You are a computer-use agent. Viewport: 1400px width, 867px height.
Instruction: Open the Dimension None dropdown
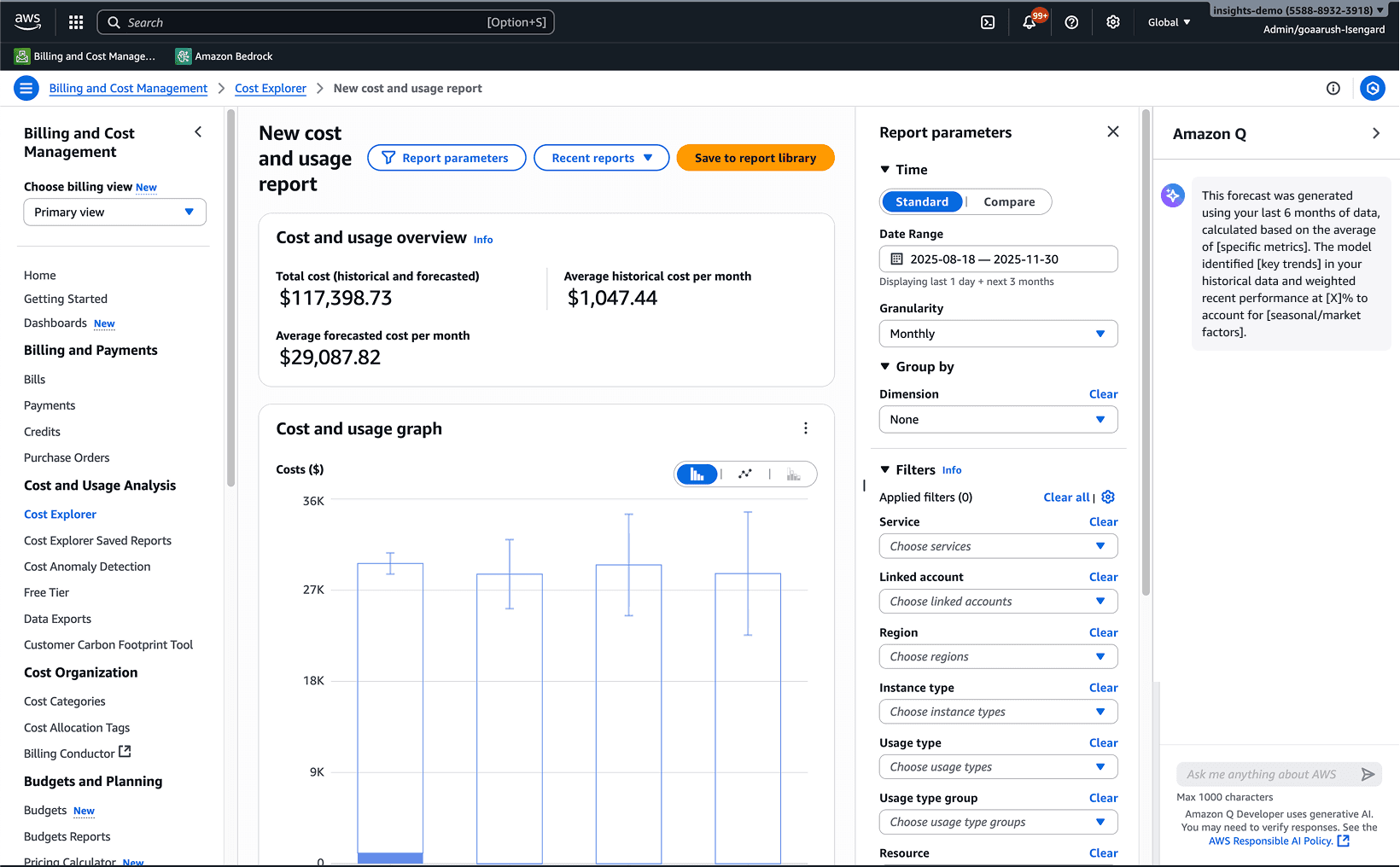[998, 420]
